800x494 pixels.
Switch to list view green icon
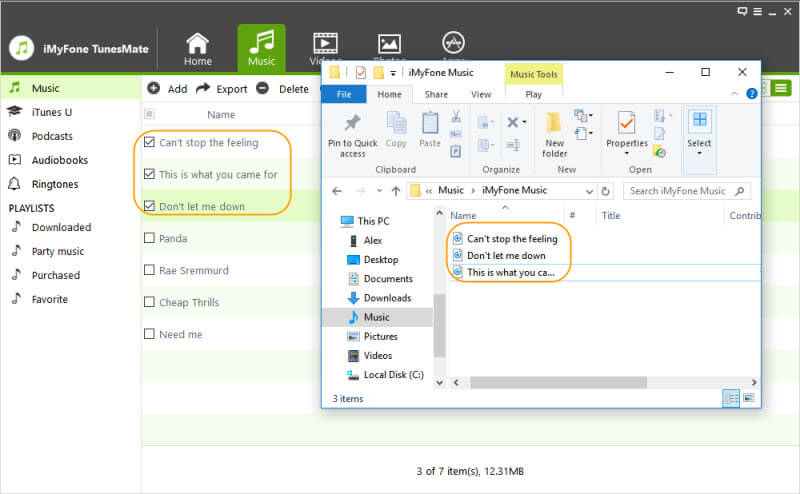[781, 88]
